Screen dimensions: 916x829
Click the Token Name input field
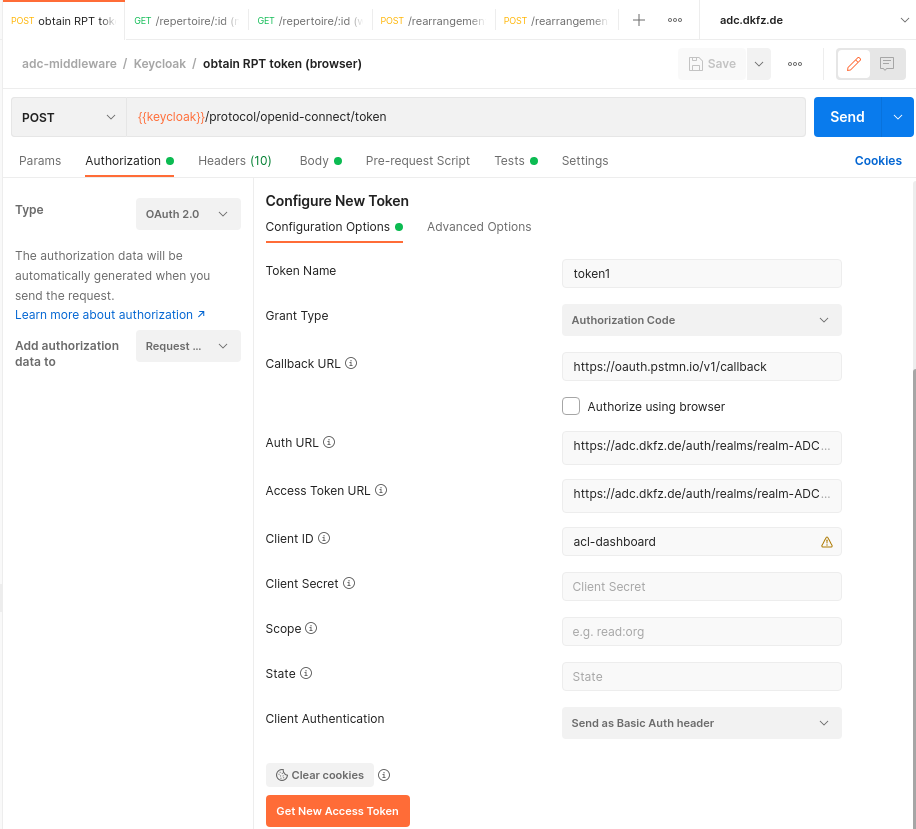[x=701, y=273]
